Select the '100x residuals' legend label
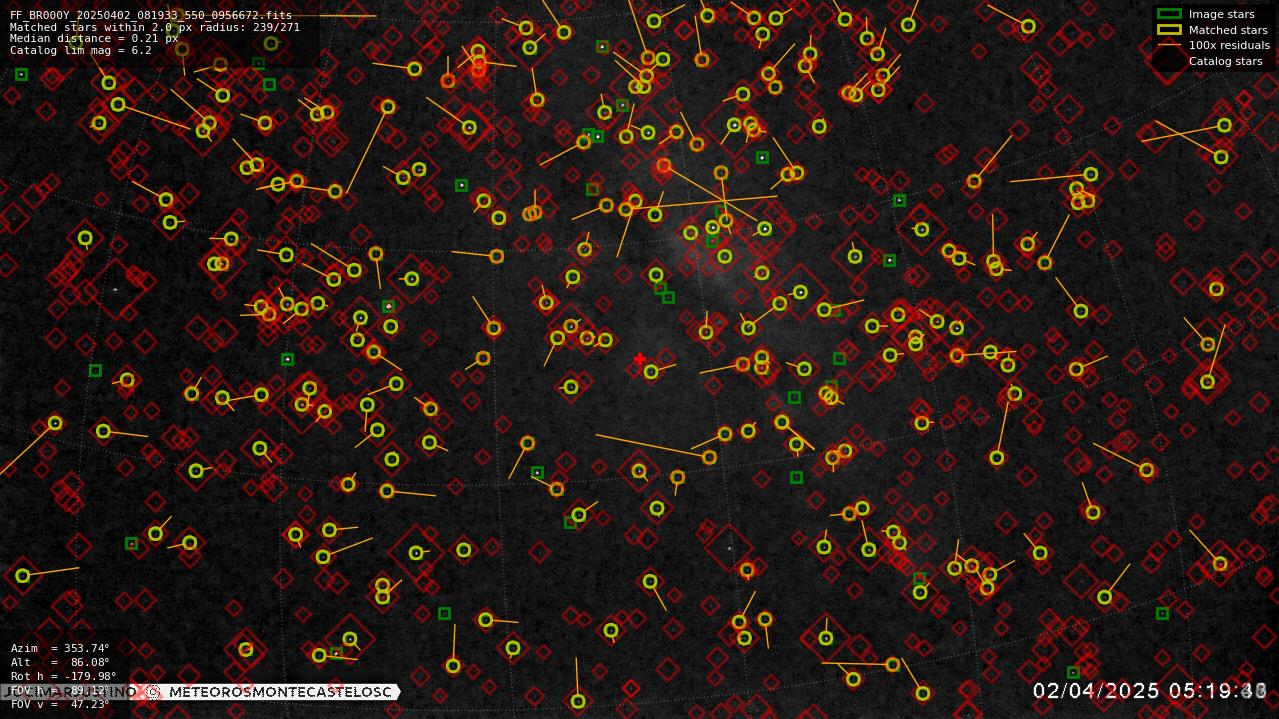 1229,45
